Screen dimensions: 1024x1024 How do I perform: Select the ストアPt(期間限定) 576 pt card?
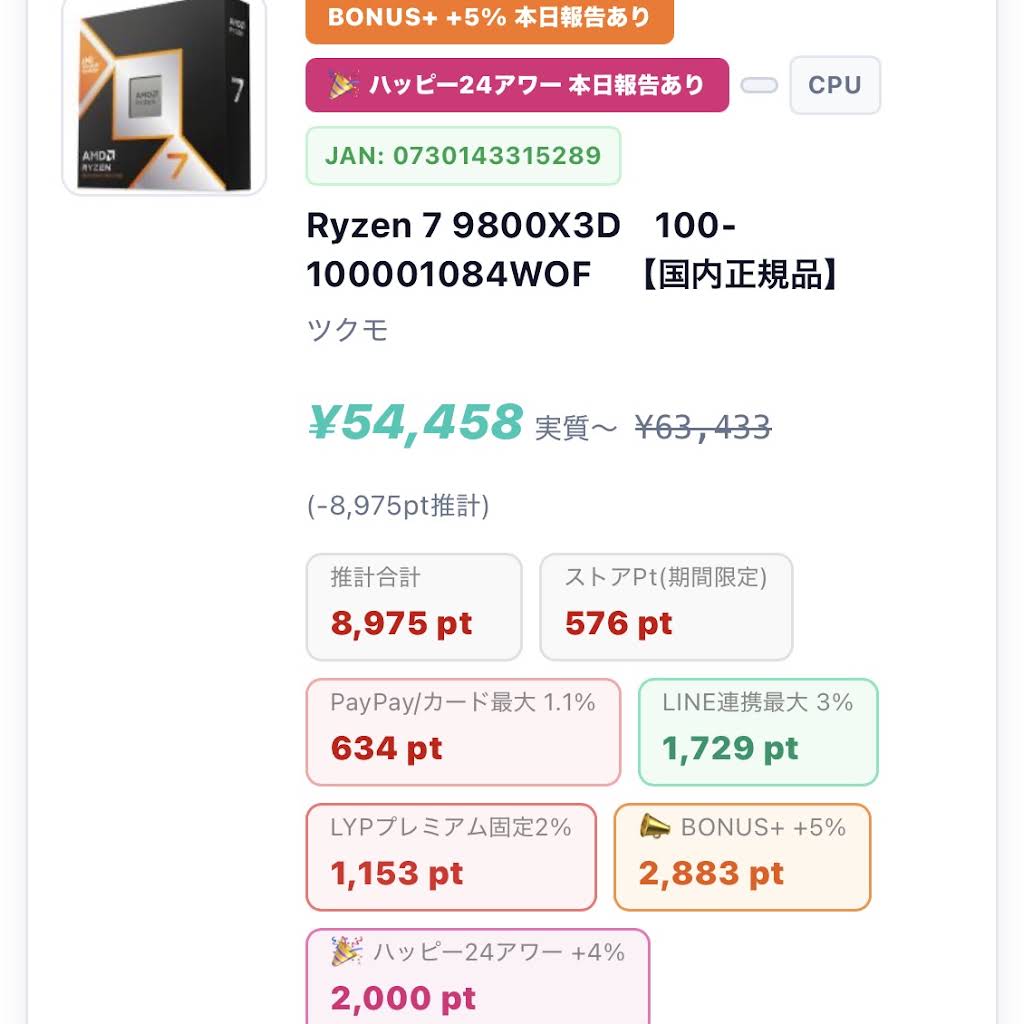[666, 607]
